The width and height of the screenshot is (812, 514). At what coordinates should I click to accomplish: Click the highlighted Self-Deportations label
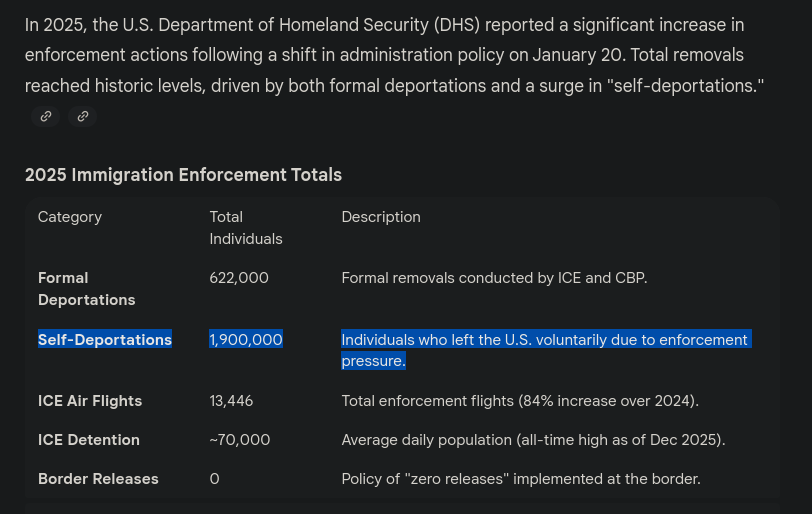point(105,340)
